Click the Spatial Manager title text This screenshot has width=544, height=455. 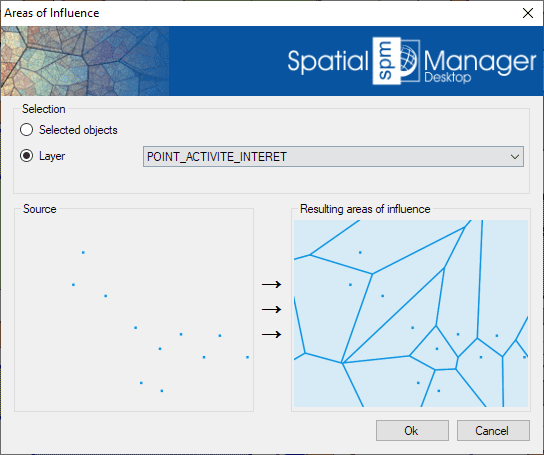tap(412, 62)
